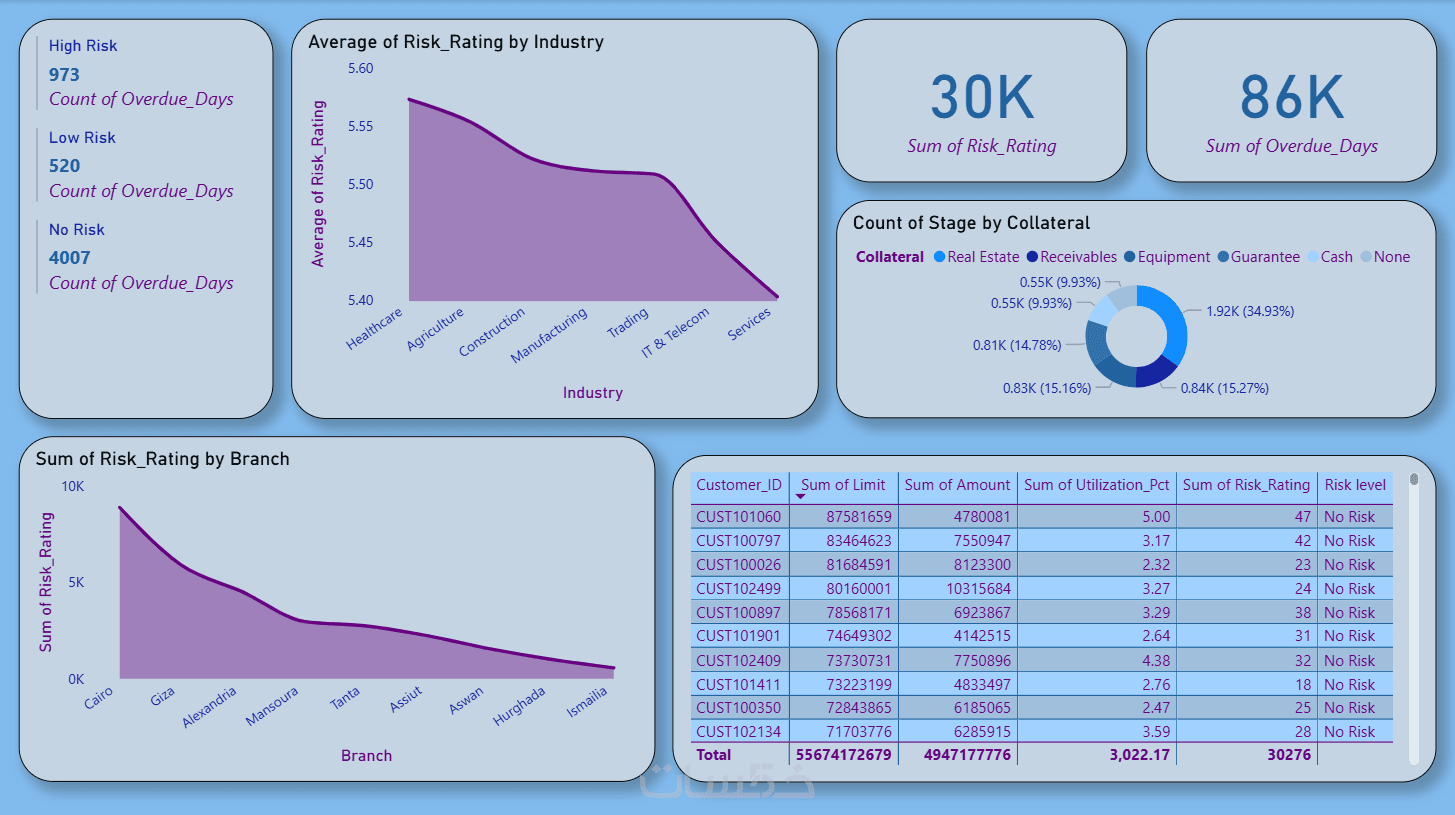1455x815 pixels.
Task: Click the No Risk 4007 card value
Action: click(x=69, y=258)
